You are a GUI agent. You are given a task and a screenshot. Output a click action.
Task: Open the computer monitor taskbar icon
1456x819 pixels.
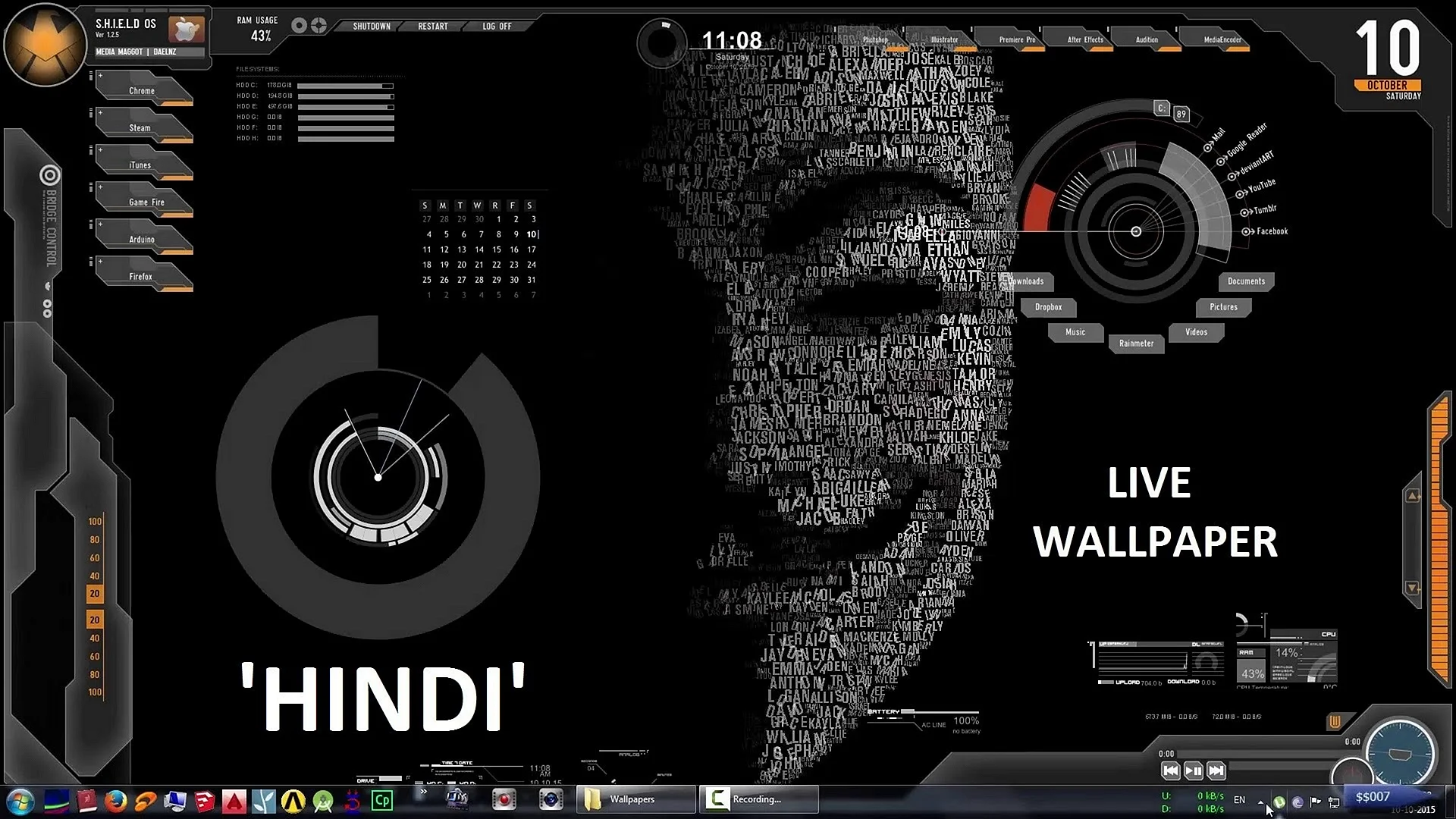175,801
